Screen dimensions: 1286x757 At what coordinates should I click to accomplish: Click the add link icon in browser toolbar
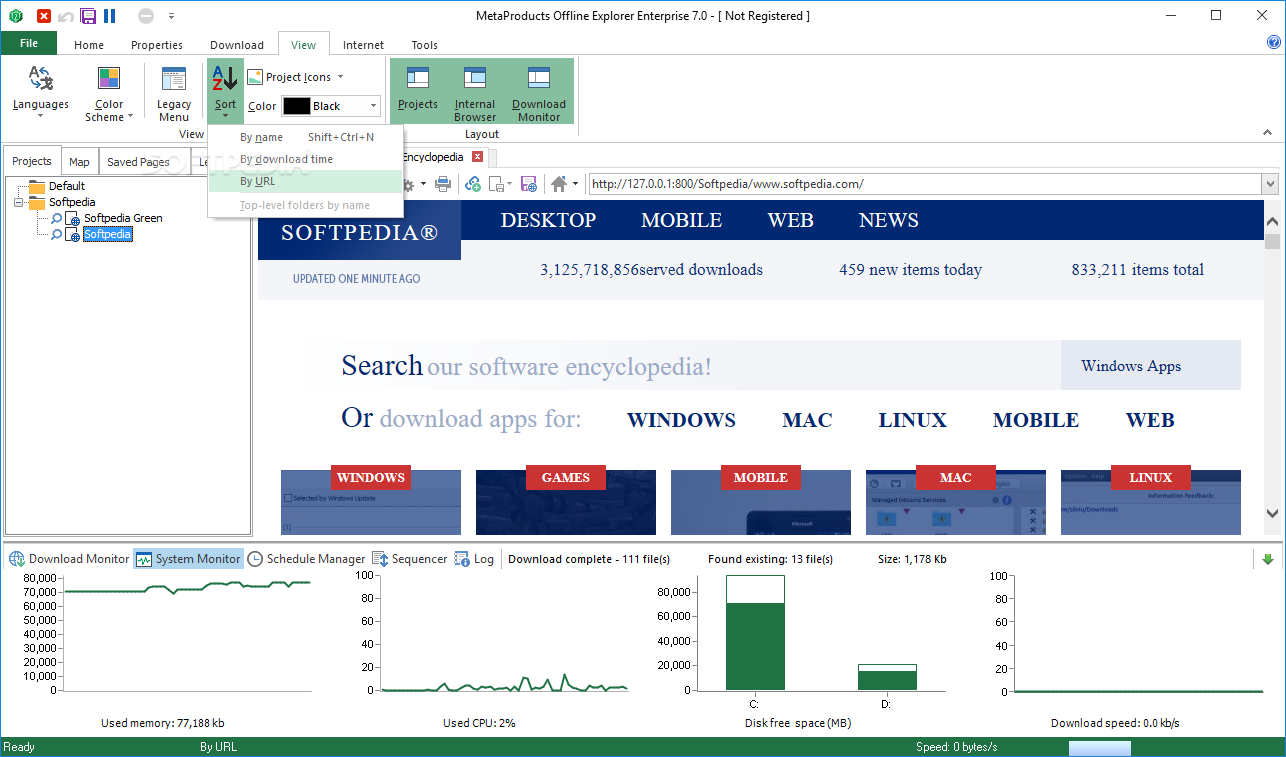coord(473,184)
